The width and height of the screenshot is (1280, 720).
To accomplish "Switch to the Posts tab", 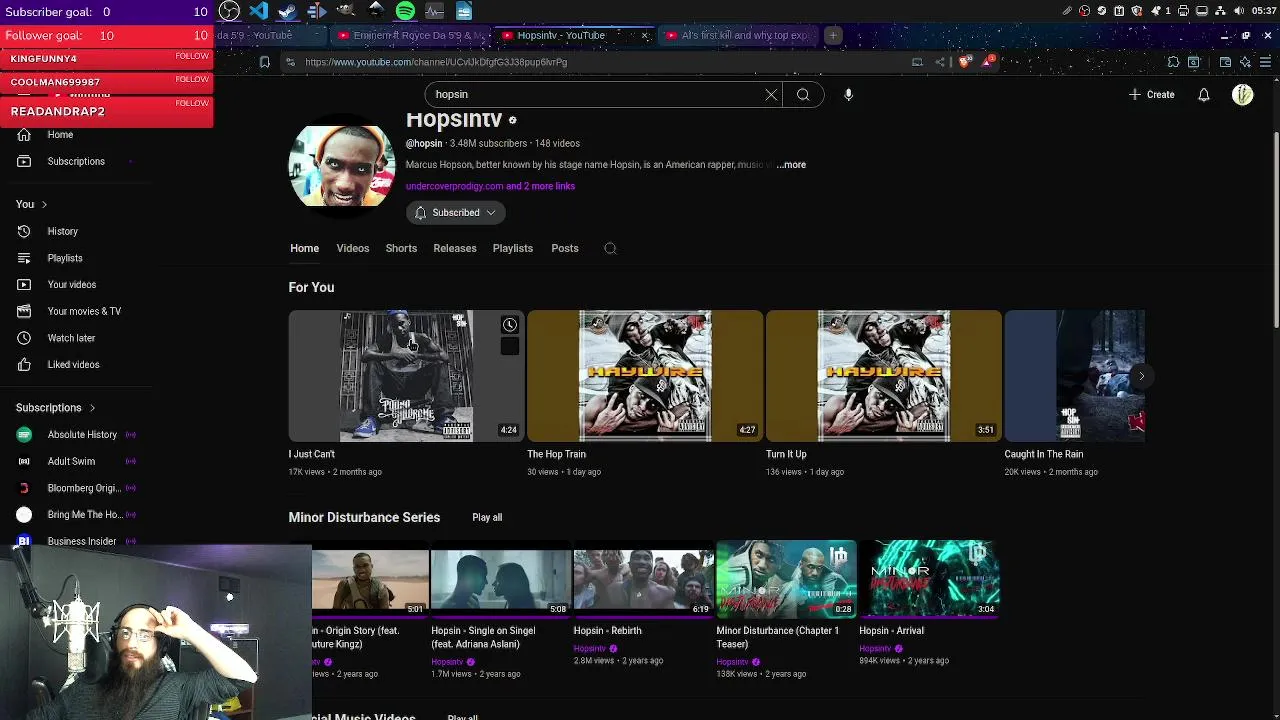I will click(x=565, y=249).
